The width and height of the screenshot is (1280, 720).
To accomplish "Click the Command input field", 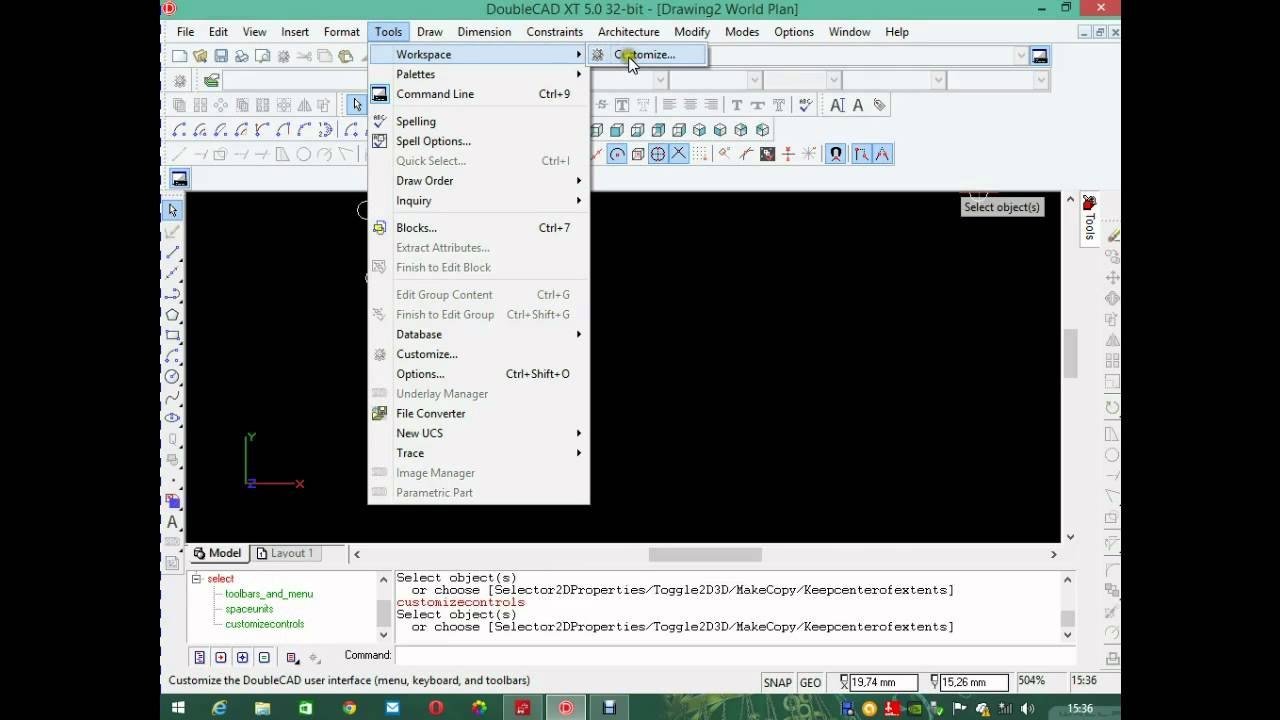I will [x=735, y=655].
